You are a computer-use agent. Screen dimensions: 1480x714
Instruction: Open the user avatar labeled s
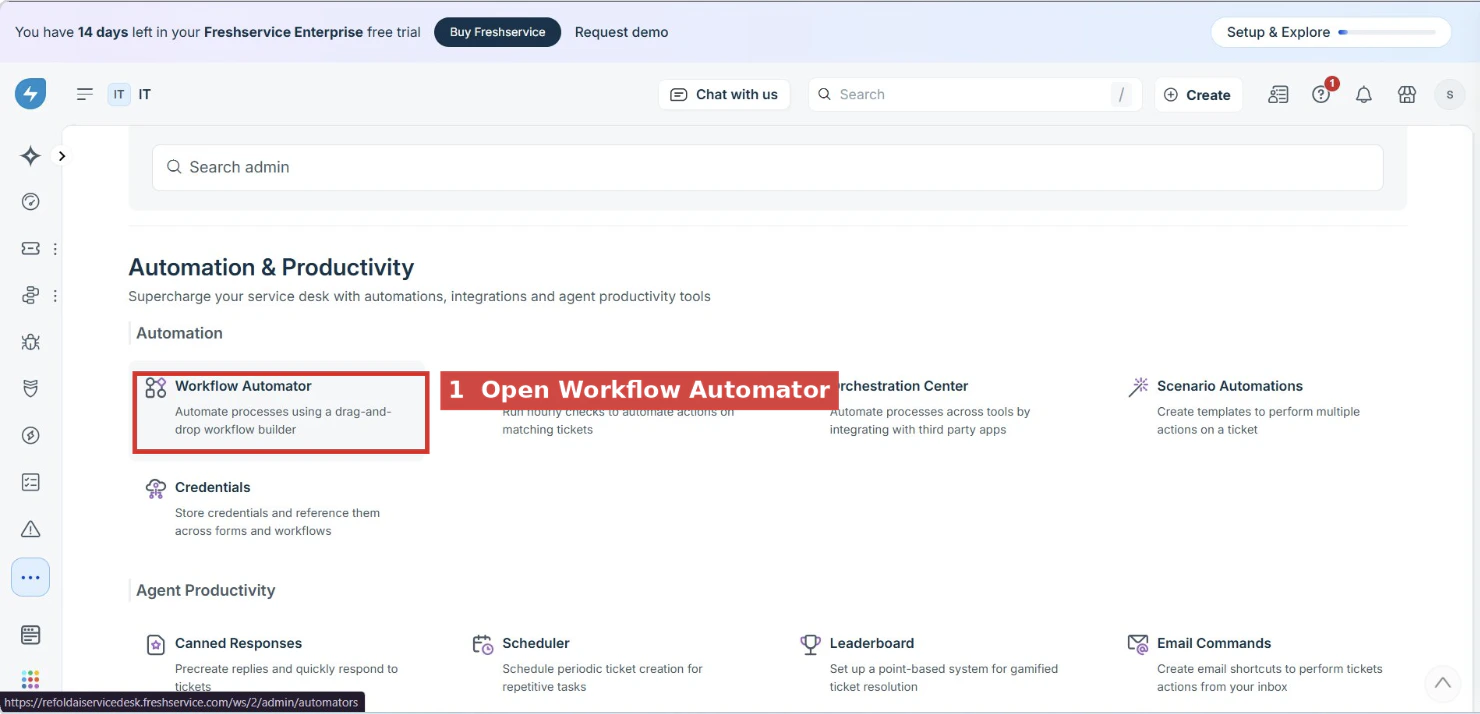[x=1450, y=94]
